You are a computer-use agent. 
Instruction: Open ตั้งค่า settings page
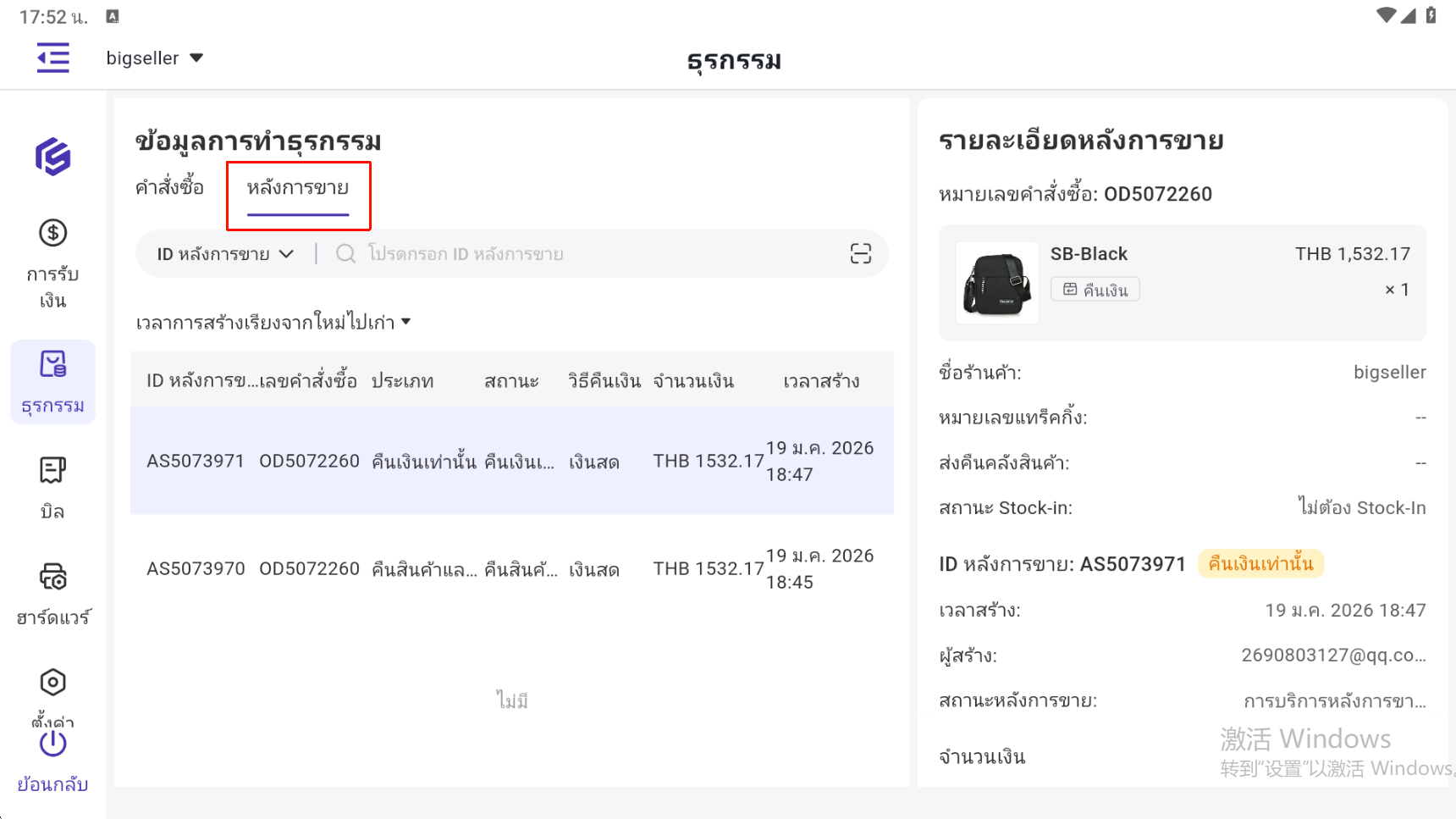[52, 694]
